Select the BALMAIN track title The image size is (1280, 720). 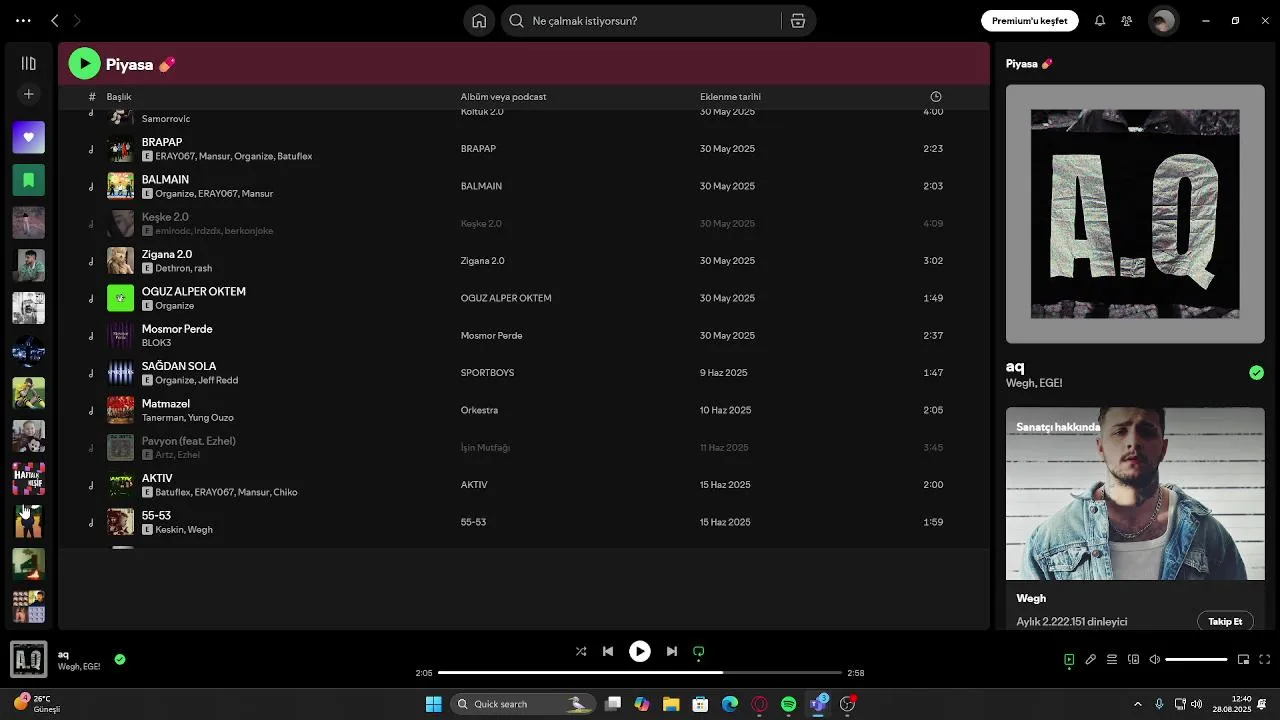point(165,180)
